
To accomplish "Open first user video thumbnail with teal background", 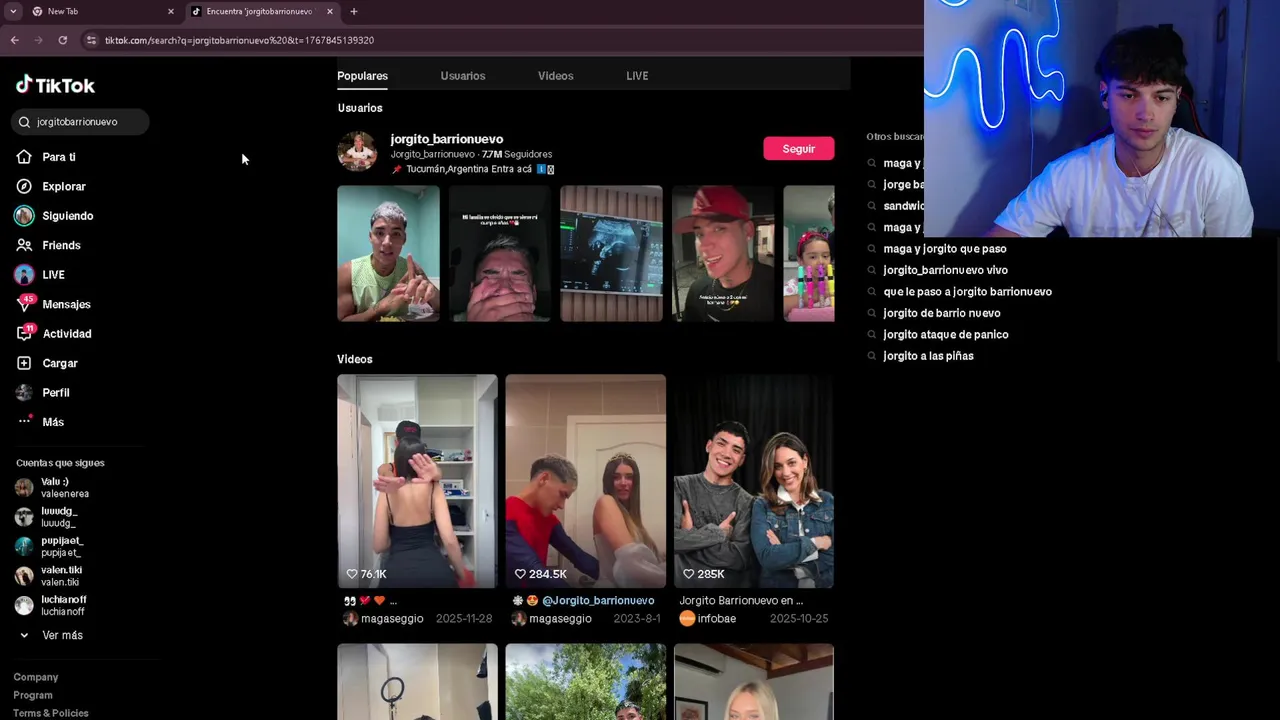I will pyautogui.click(x=388, y=254).
